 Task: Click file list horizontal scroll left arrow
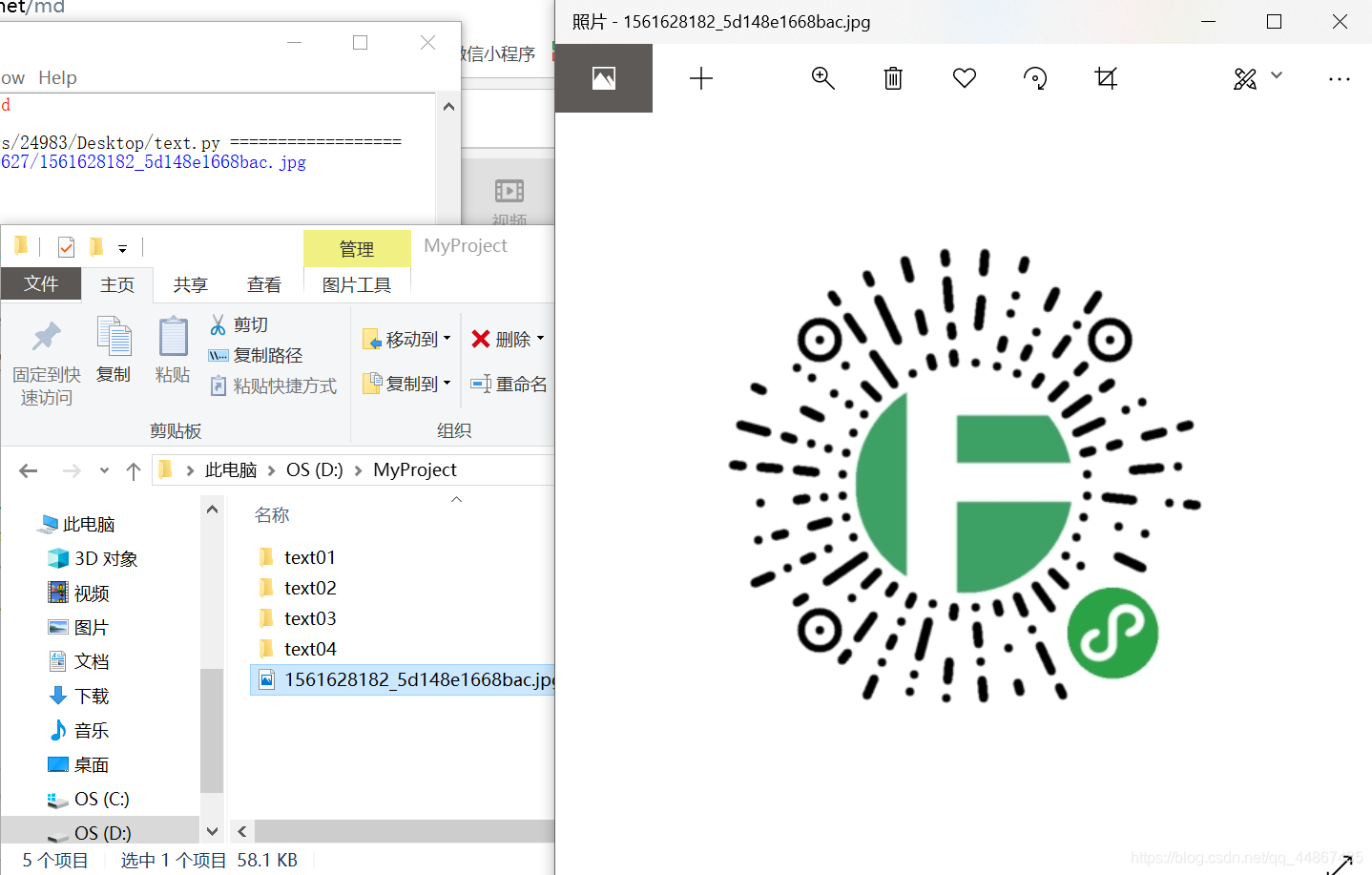click(242, 831)
